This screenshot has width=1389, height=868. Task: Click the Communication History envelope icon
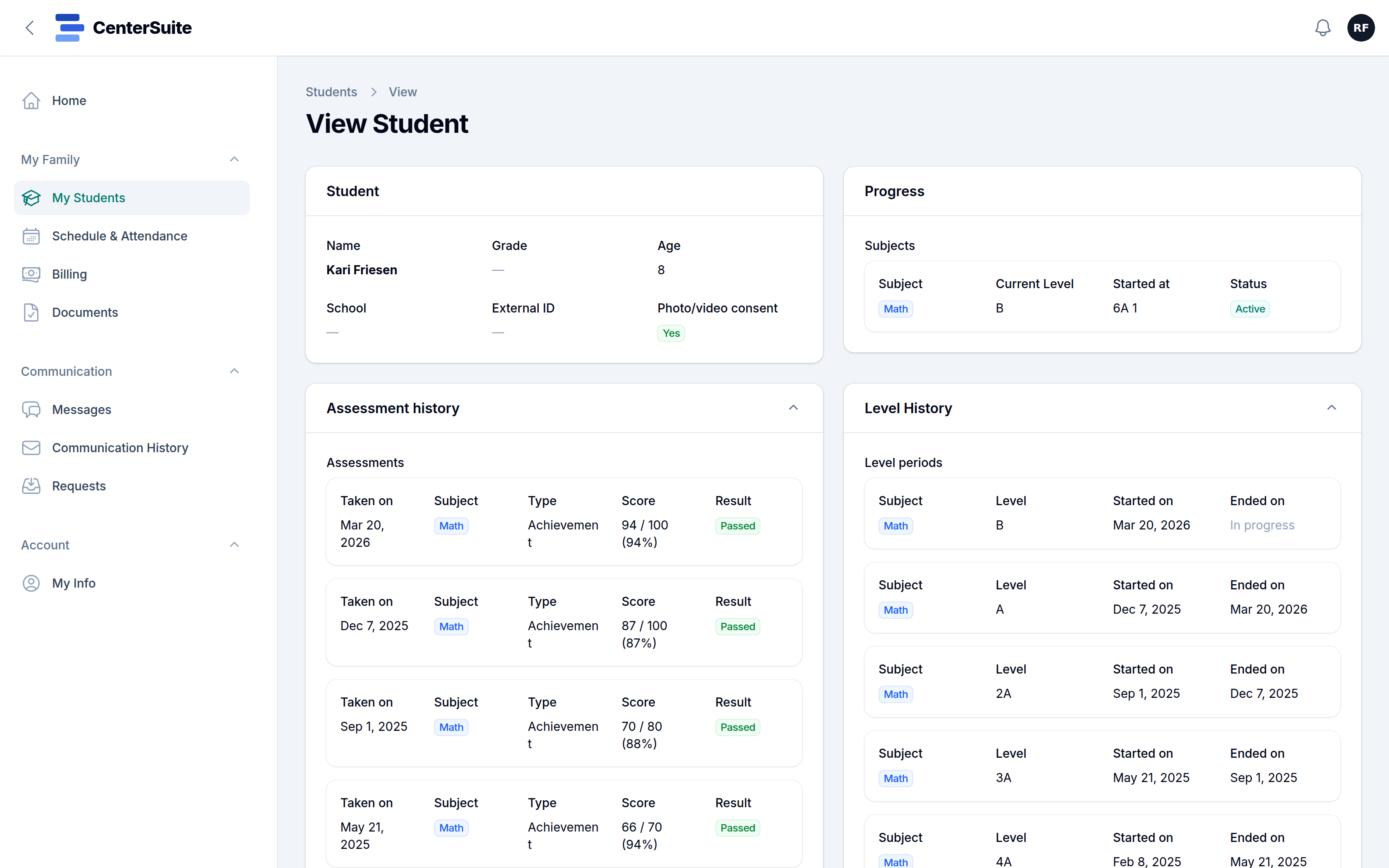(31, 448)
